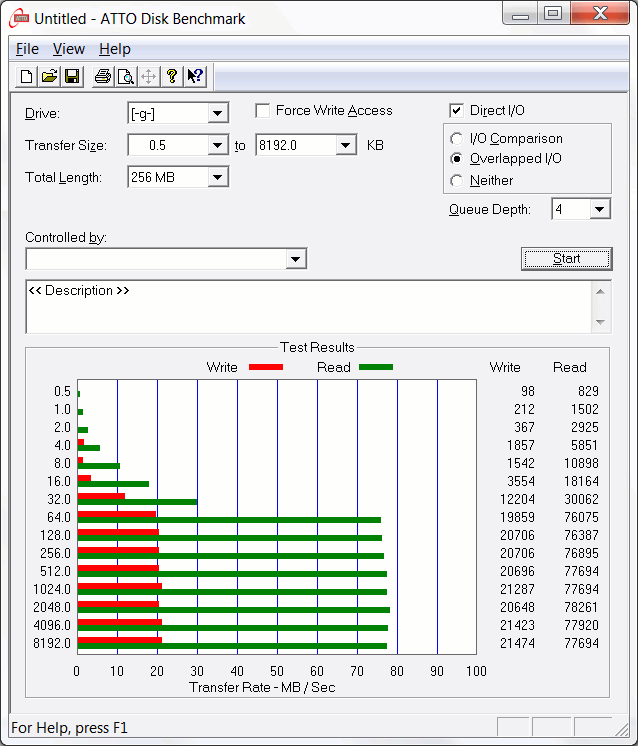Select the Neither radio option
Screen dimensions: 638x746
click(x=456, y=180)
